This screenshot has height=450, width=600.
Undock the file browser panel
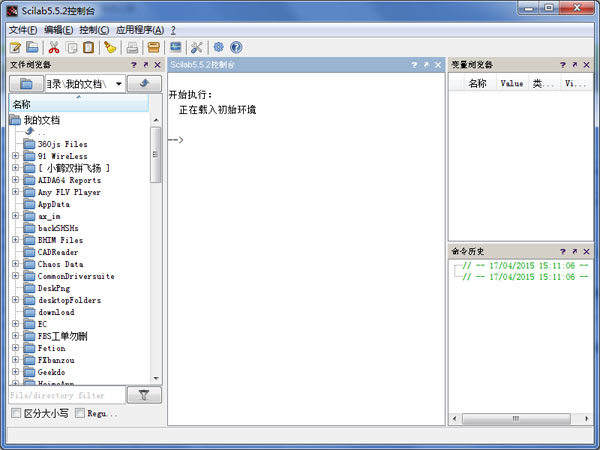click(x=145, y=65)
